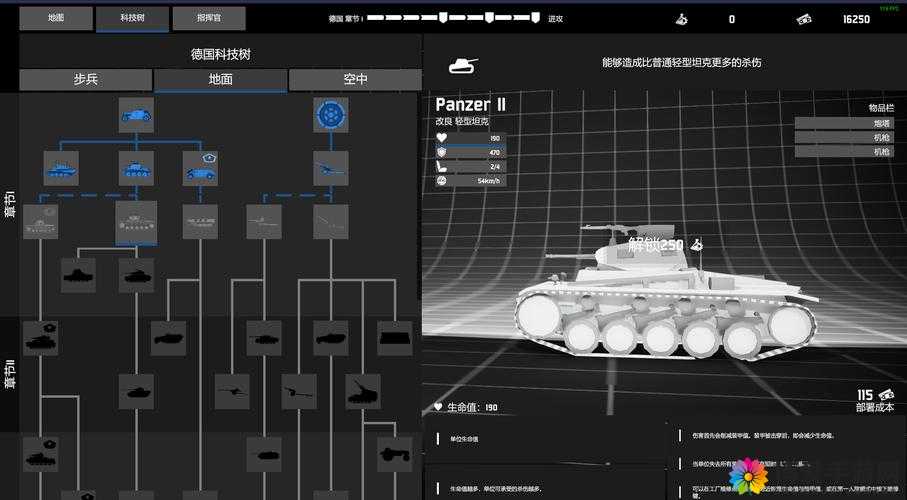Click the 物品栏 inventory heading
This screenshot has width=907, height=500.
881,108
